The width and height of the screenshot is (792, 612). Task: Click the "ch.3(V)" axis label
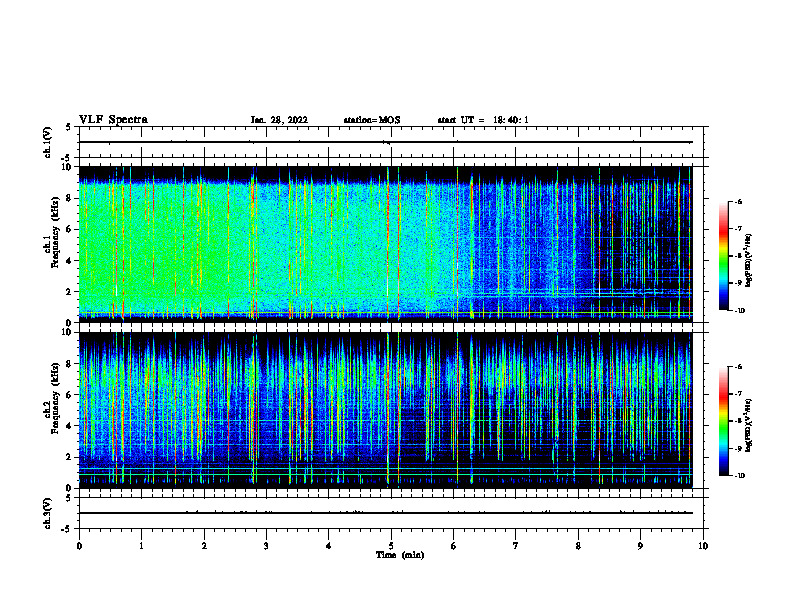pos(47,513)
